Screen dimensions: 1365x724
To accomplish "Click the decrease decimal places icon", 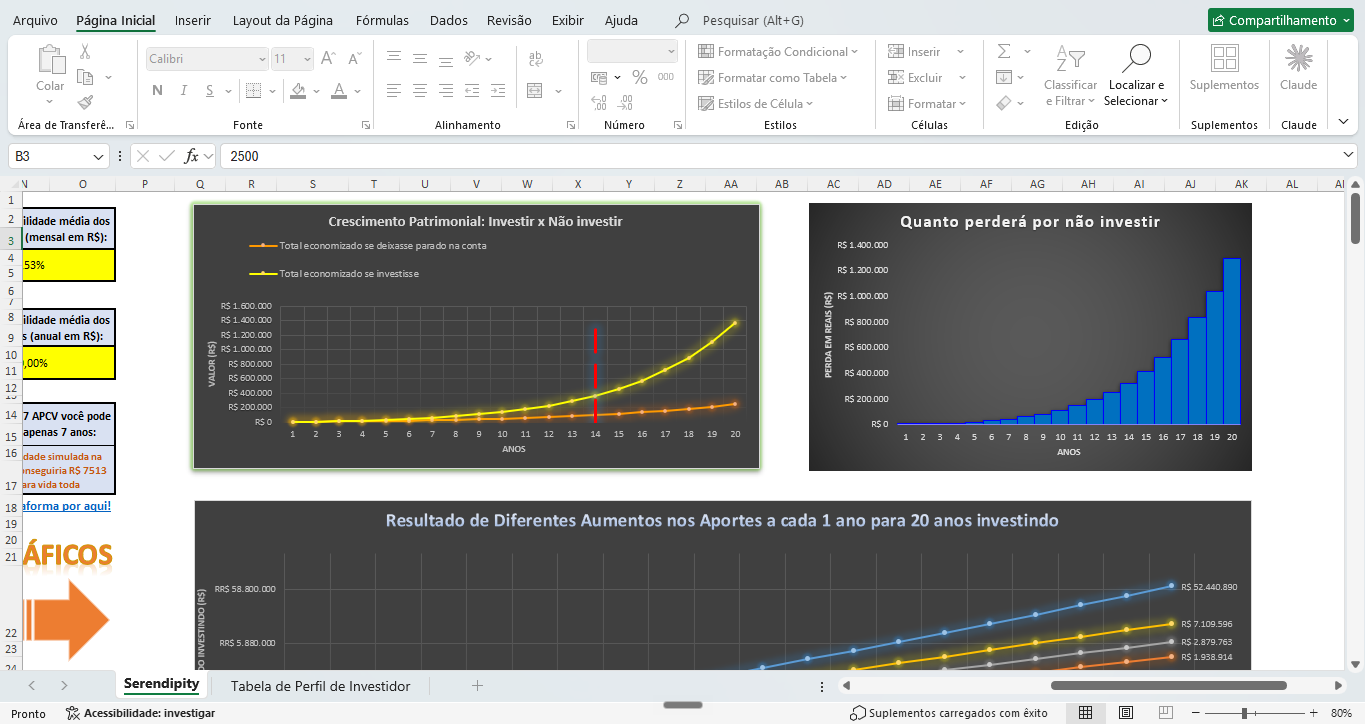I will click(627, 102).
